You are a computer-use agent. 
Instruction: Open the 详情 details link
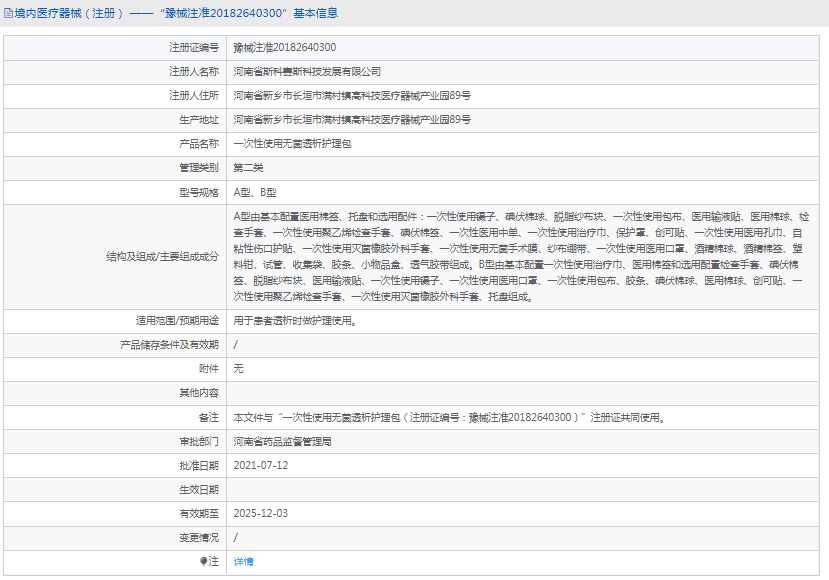(x=243, y=561)
